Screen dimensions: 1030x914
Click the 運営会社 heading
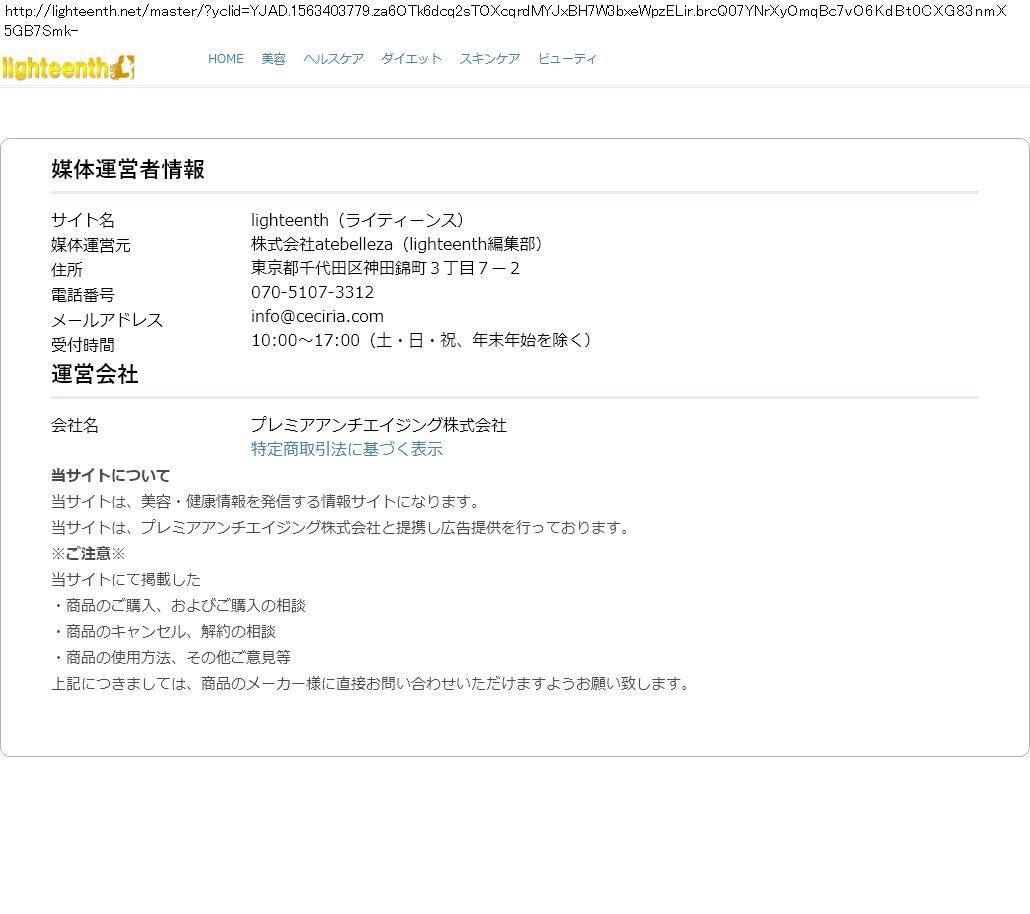click(x=95, y=374)
